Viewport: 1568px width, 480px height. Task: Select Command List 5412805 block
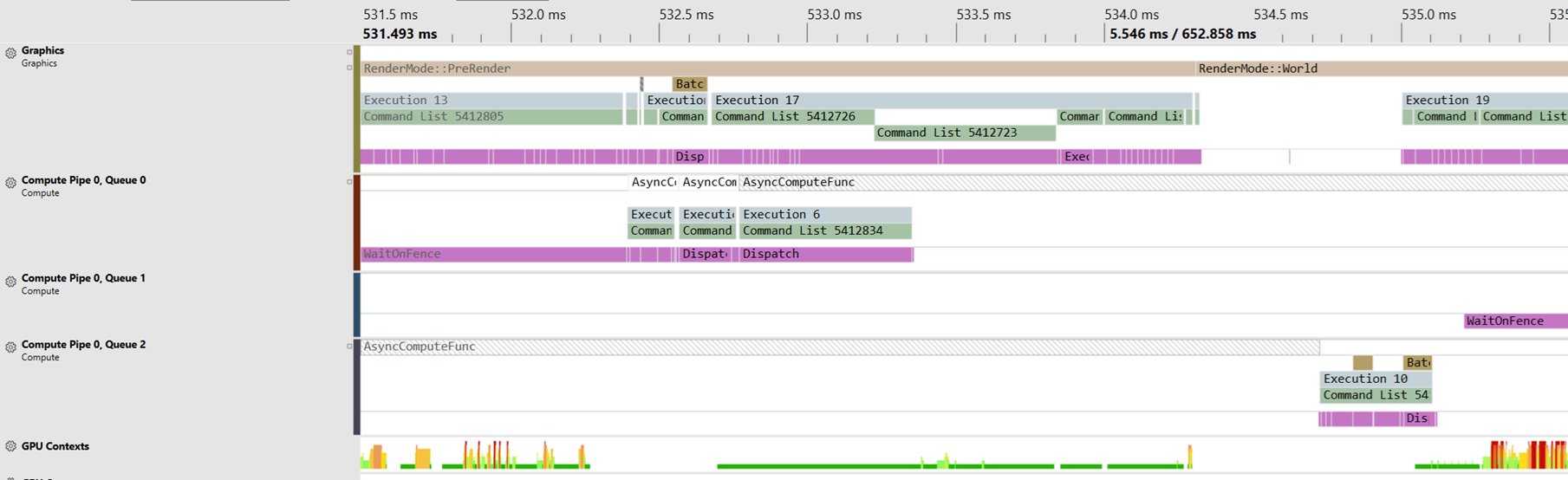(491, 116)
